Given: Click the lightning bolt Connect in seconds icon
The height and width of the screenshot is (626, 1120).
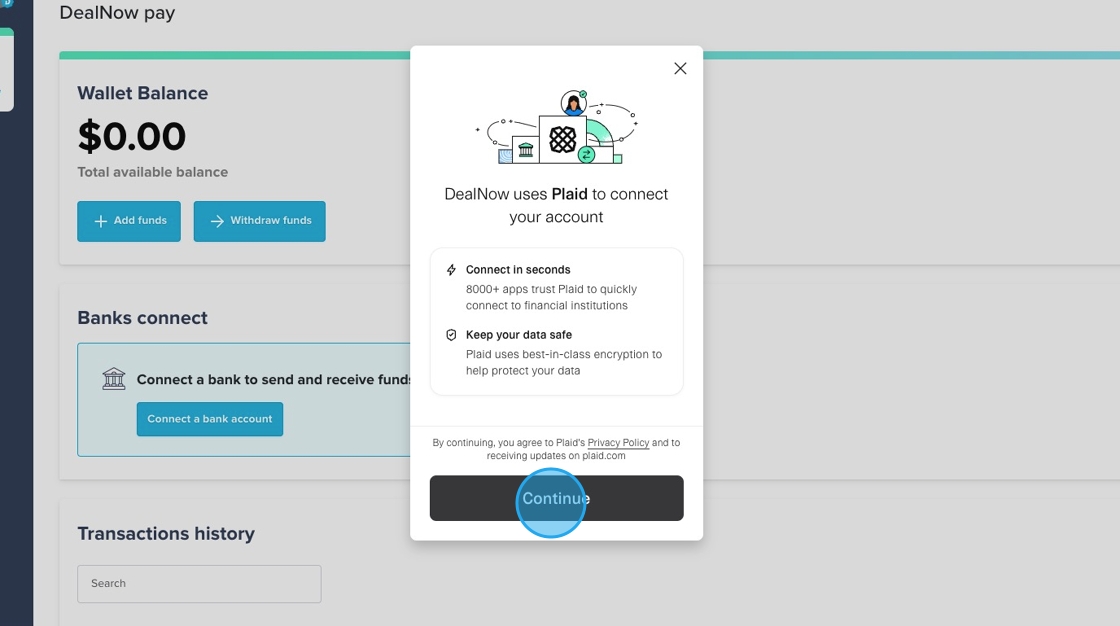Looking at the screenshot, I should [x=451, y=270].
